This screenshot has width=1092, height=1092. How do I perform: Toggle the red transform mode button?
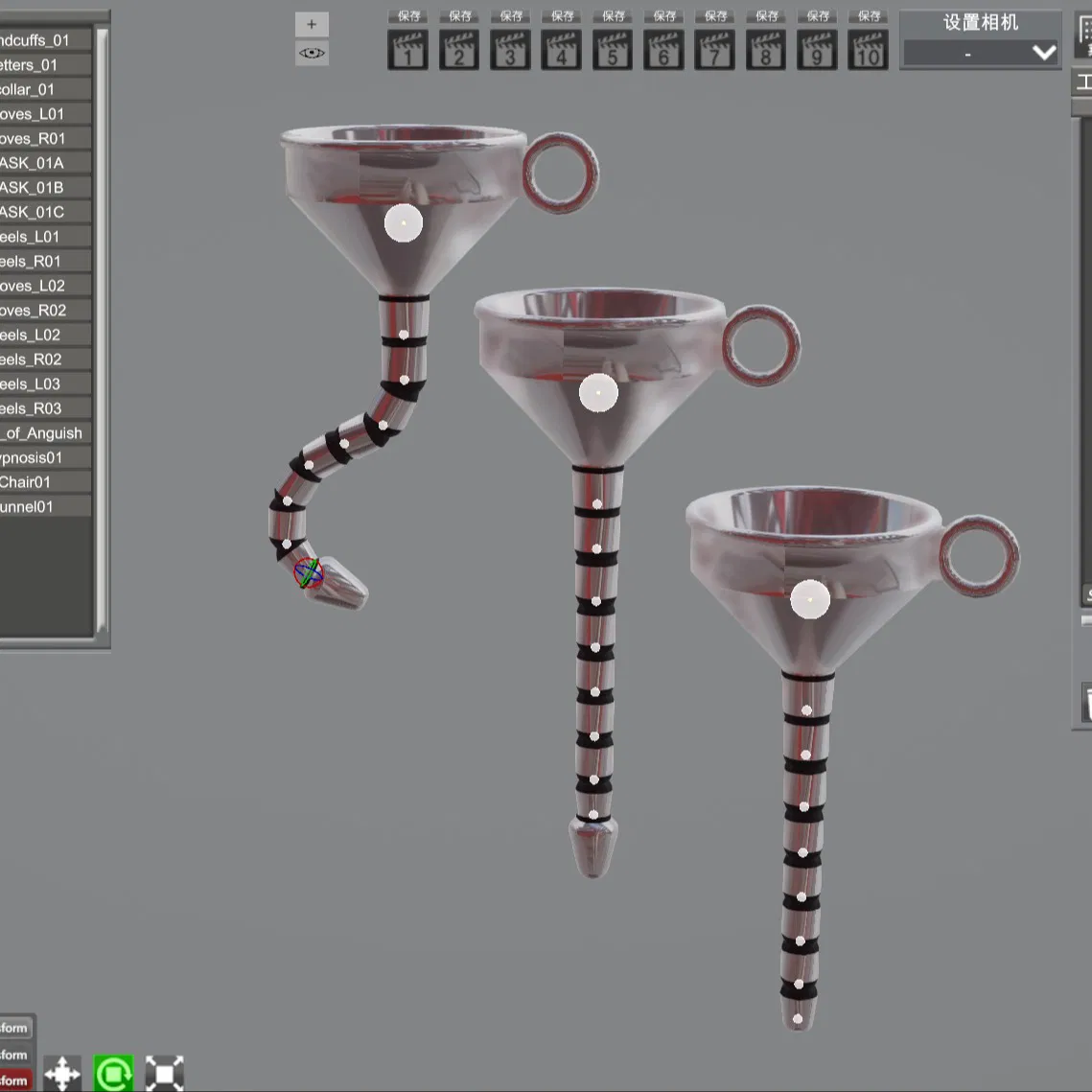click(15, 1080)
